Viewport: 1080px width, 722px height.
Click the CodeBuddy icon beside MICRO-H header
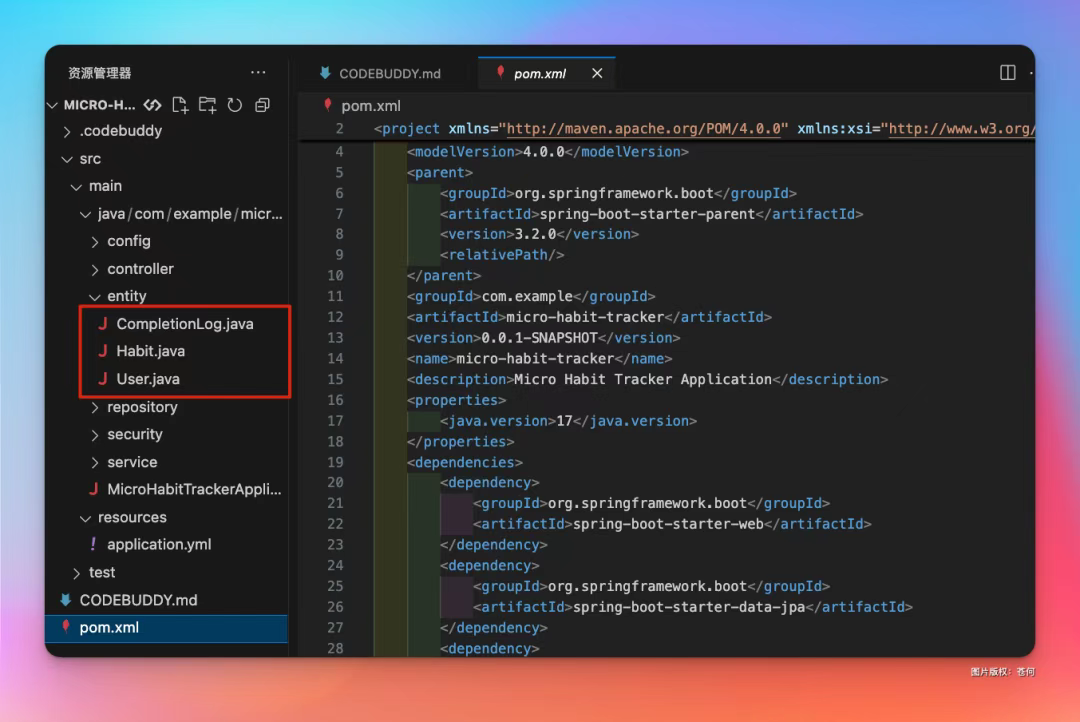(x=152, y=105)
